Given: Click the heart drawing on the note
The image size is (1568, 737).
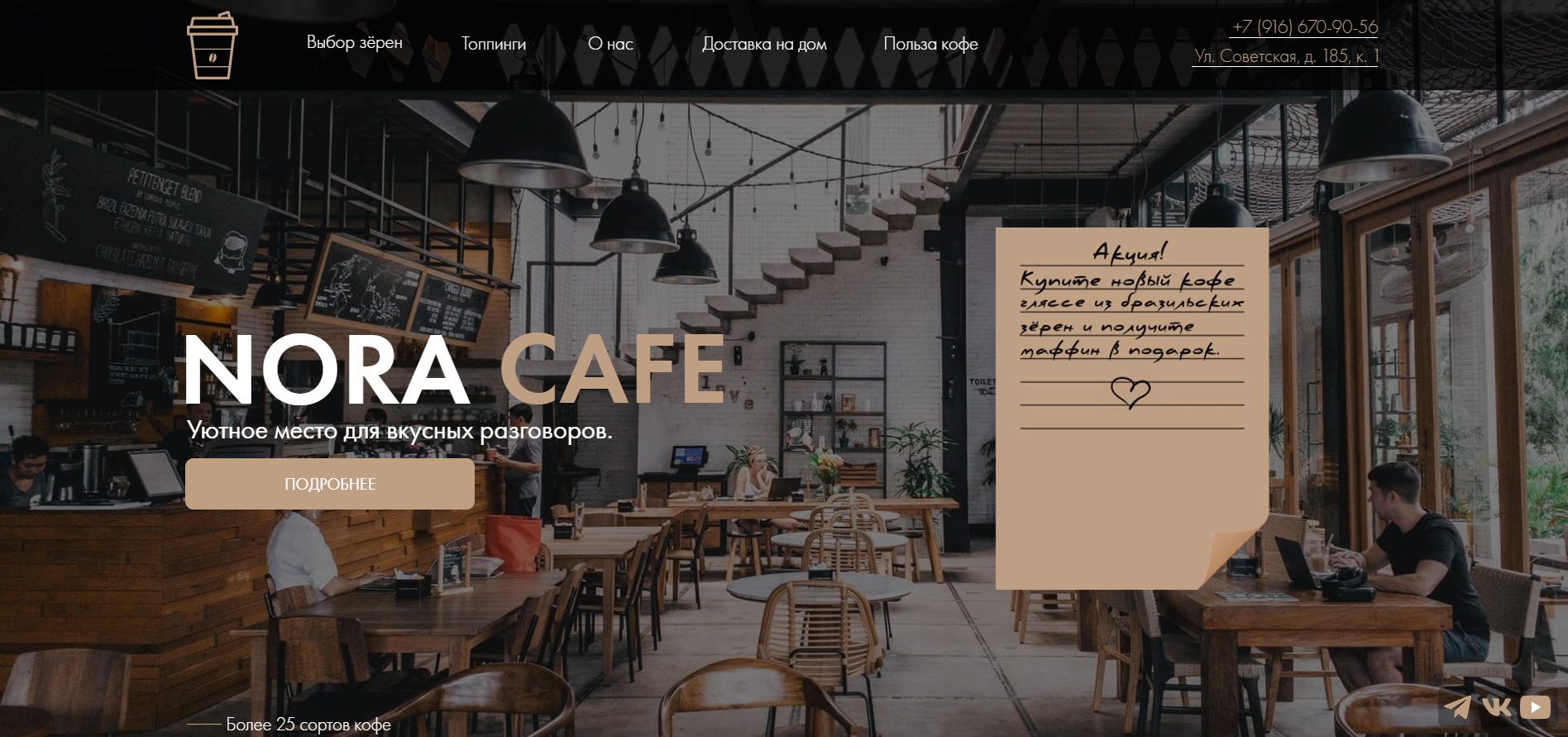Looking at the screenshot, I should click(1131, 392).
